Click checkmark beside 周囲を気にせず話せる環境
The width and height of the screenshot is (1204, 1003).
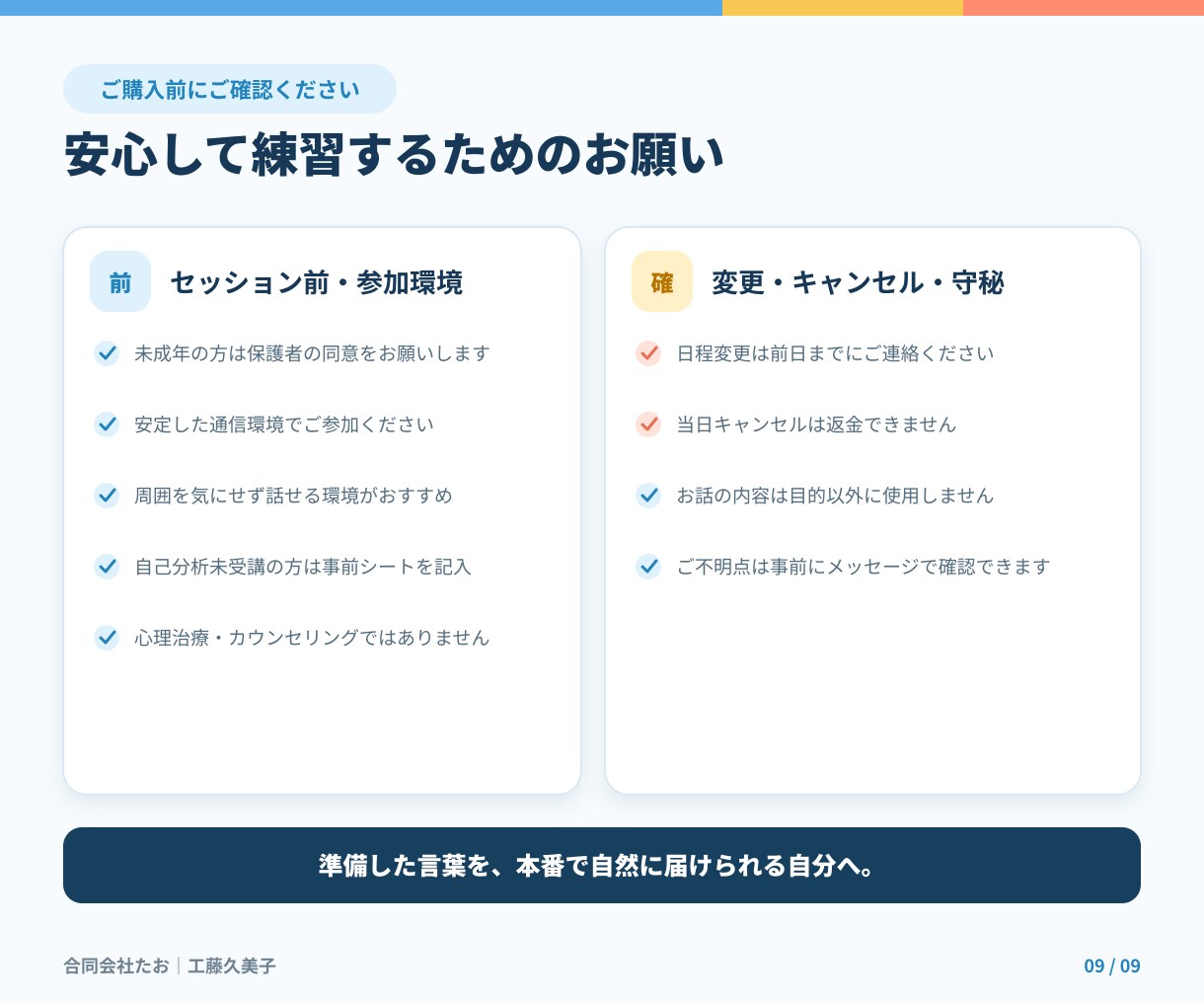[107, 495]
